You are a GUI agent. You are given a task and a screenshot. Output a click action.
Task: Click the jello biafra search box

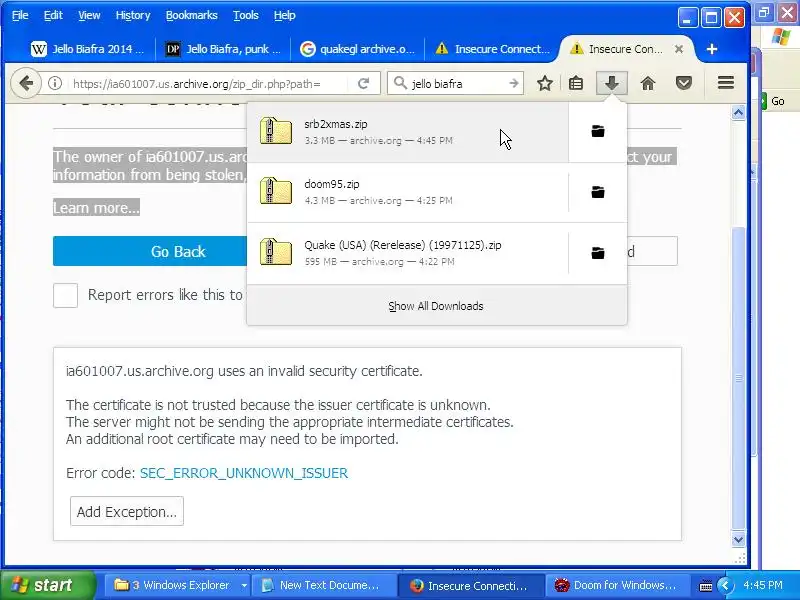tap(457, 83)
